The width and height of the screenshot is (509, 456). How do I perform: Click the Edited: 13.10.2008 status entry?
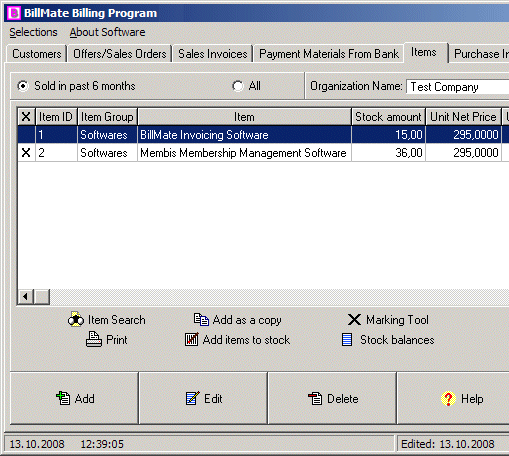(448, 444)
